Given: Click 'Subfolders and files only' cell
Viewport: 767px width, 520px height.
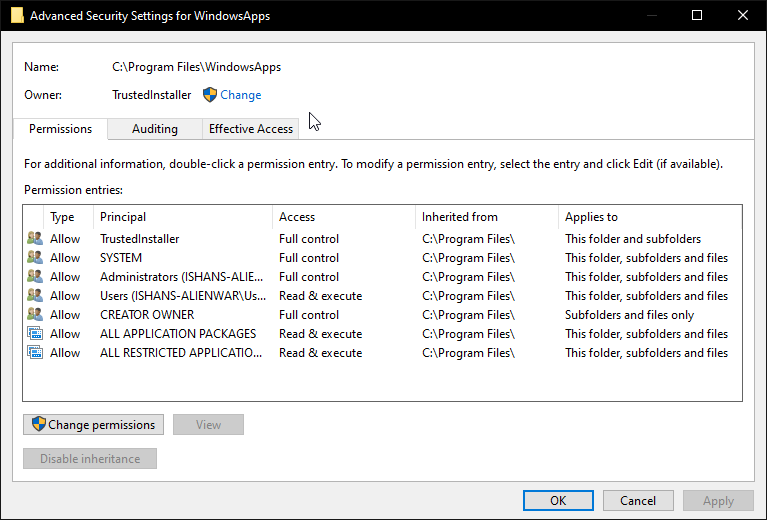Looking at the screenshot, I should (630, 315).
